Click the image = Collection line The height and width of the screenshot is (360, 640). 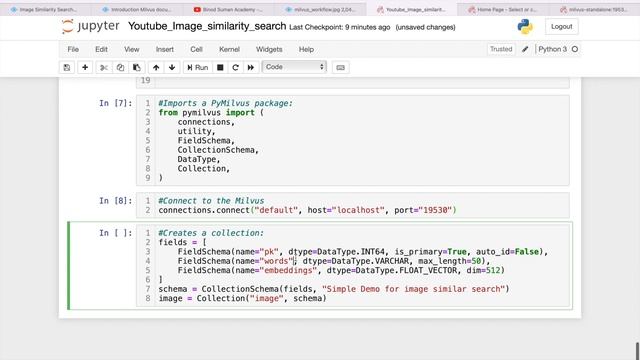(x=242, y=298)
